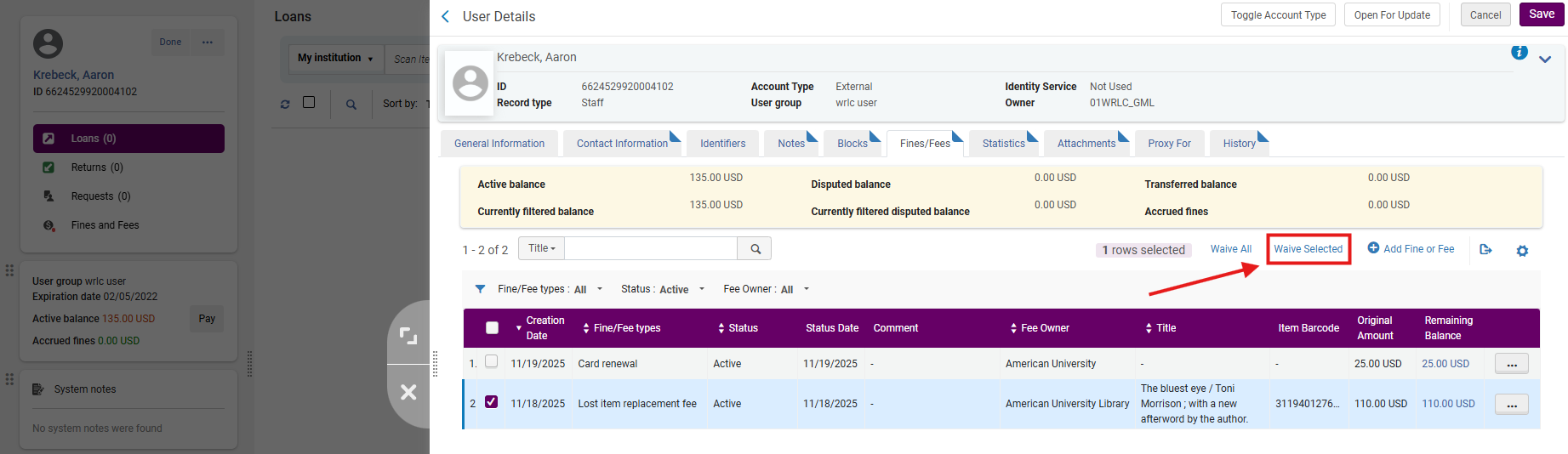Toggle the select-all header checkbox
The width and height of the screenshot is (1568, 454).
tap(492, 328)
